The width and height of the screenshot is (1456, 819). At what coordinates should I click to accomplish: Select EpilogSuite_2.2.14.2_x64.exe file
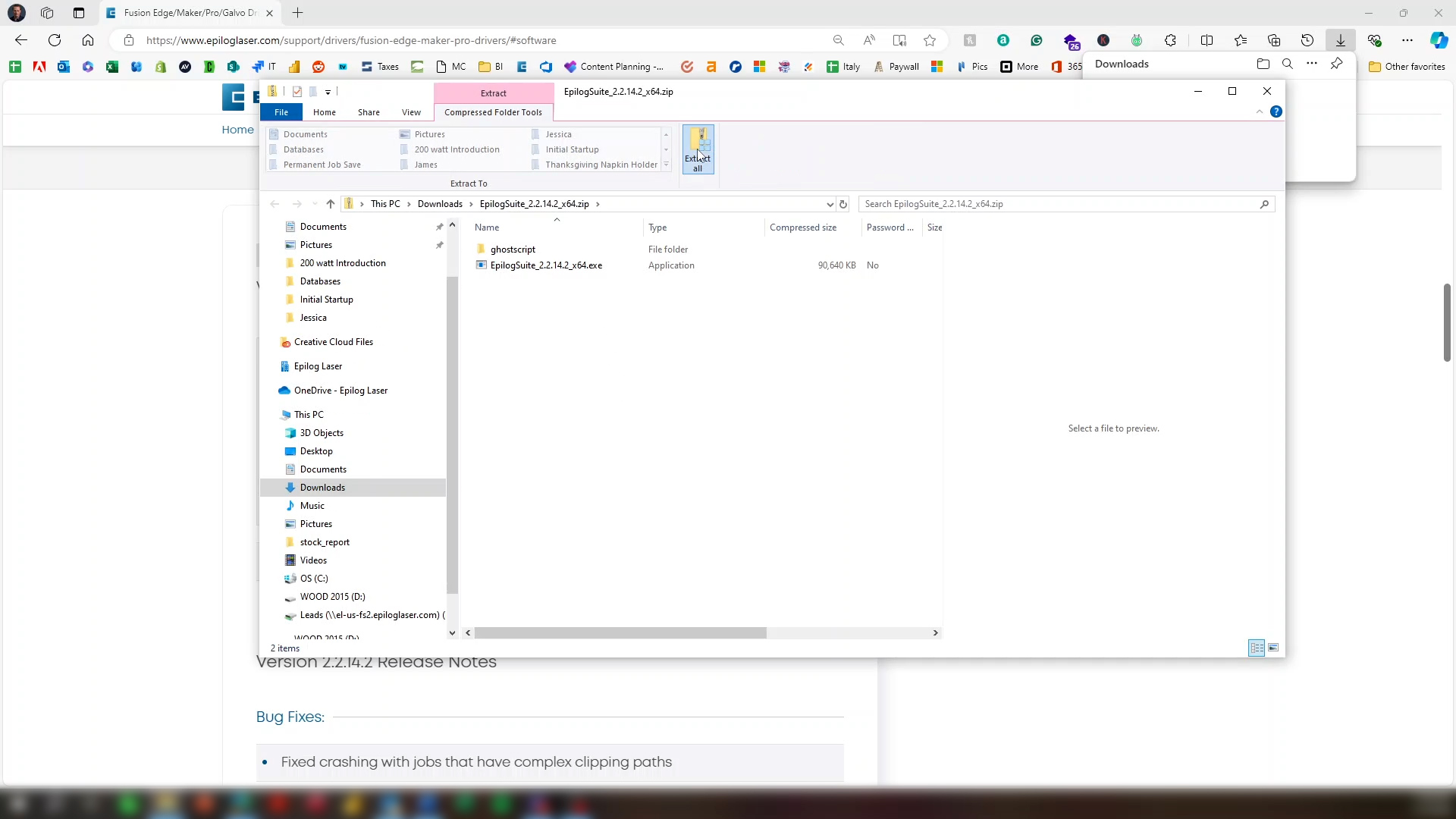[x=546, y=265]
